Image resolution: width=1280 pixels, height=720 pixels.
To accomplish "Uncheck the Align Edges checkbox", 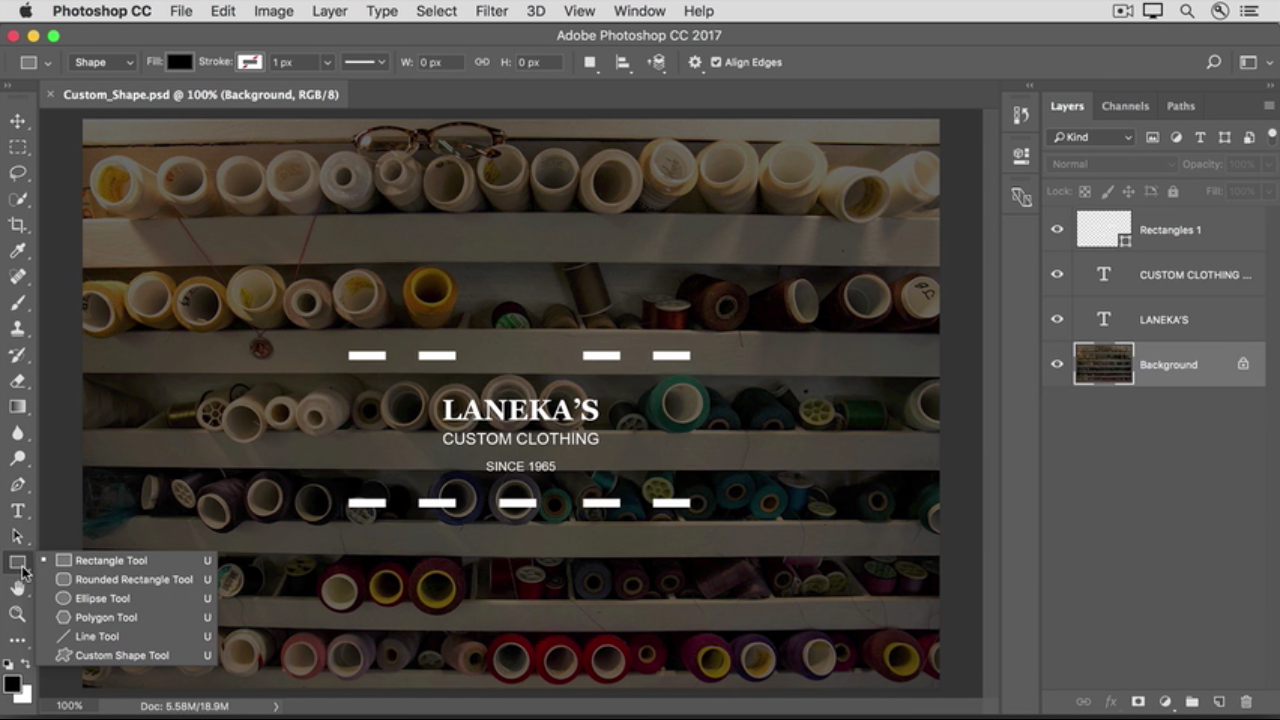I will [716, 62].
